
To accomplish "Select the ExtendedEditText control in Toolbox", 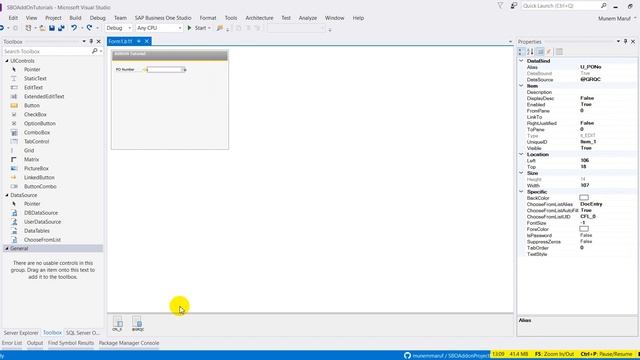I will [x=44, y=96].
